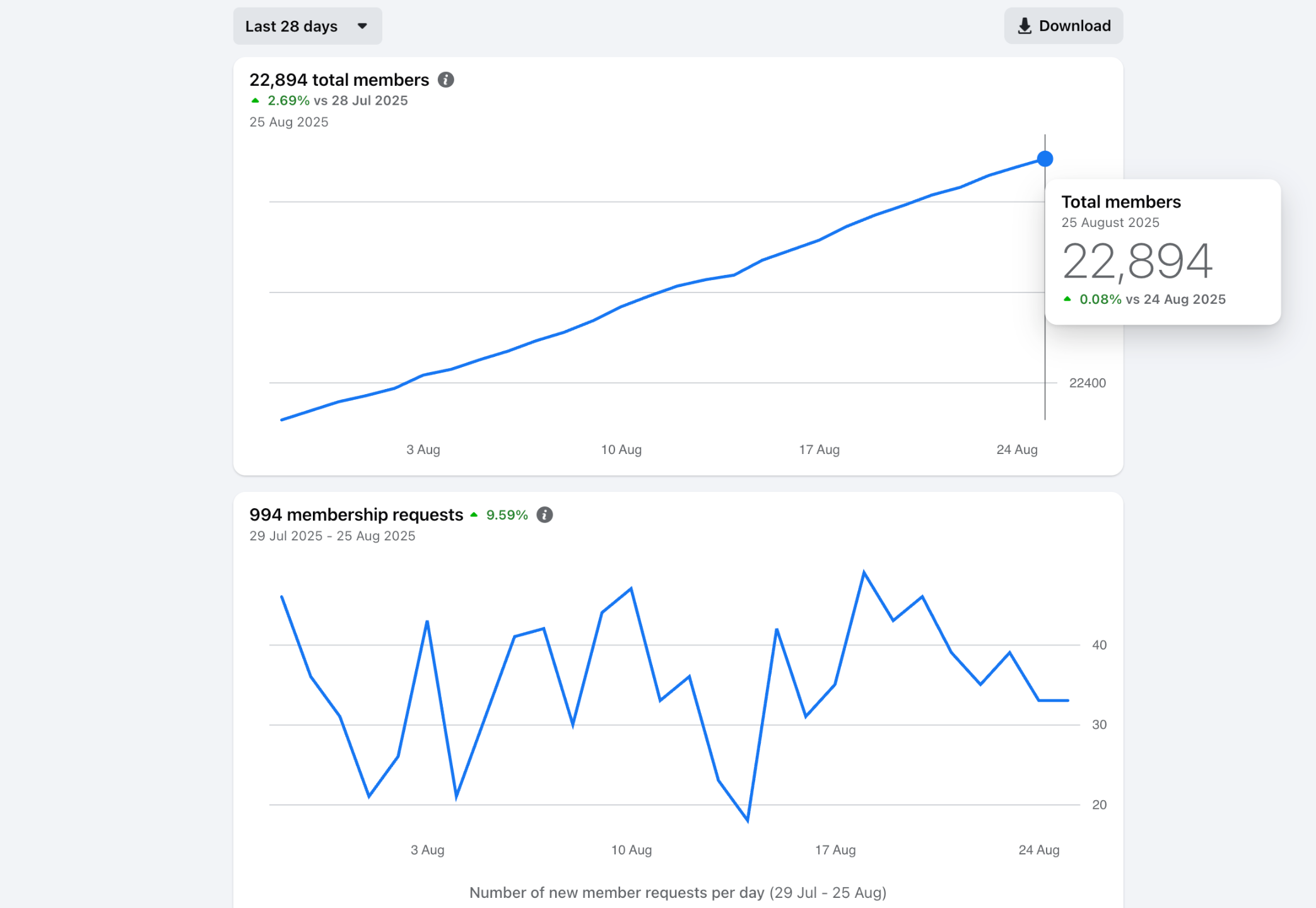Screen dimensions: 1316x908
Task: Click 17 Aug label on members chart
Action: click(x=819, y=450)
